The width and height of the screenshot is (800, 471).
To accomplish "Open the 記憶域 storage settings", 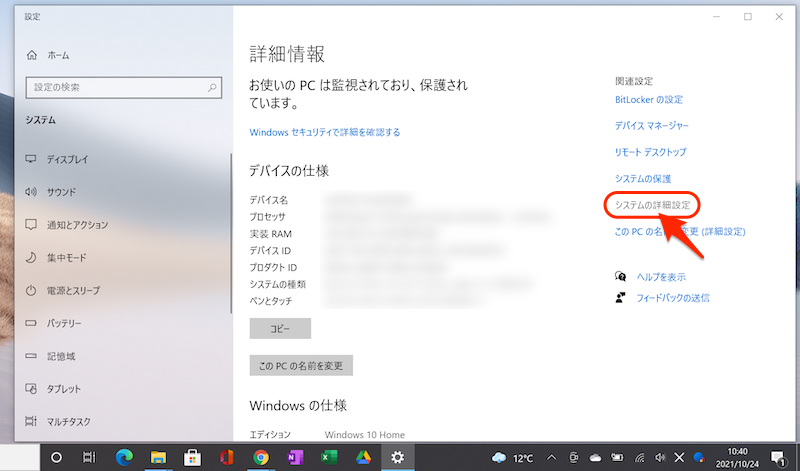I will (x=60, y=356).
